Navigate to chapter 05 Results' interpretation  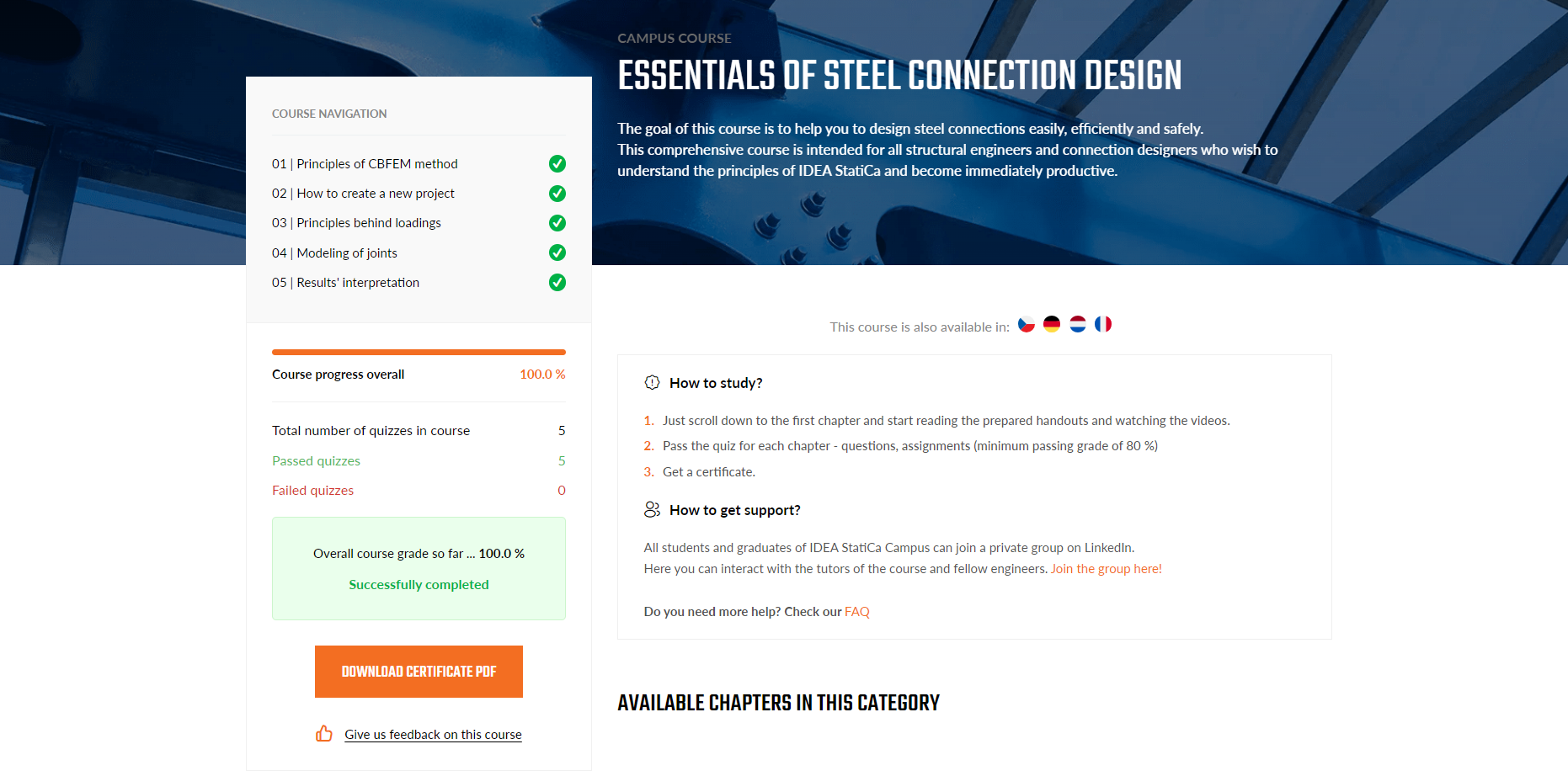(x=345, y=283)
